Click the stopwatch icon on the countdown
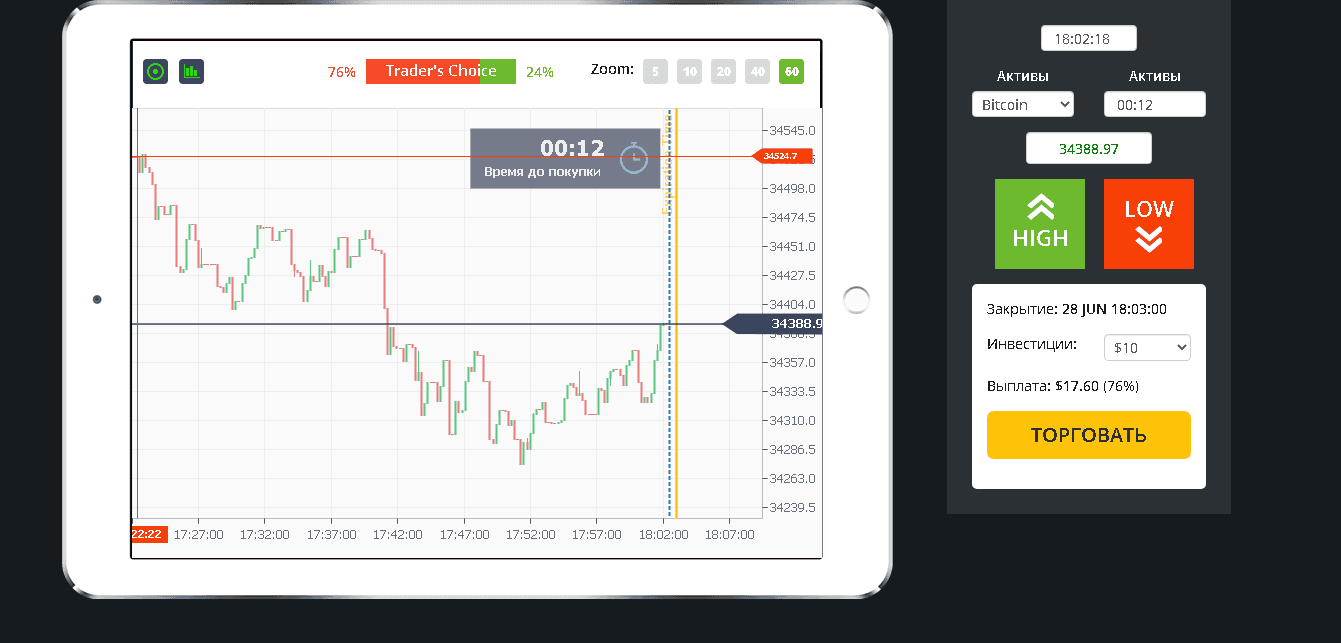This screenshot has width=1341, height=643. click(634, 158)
